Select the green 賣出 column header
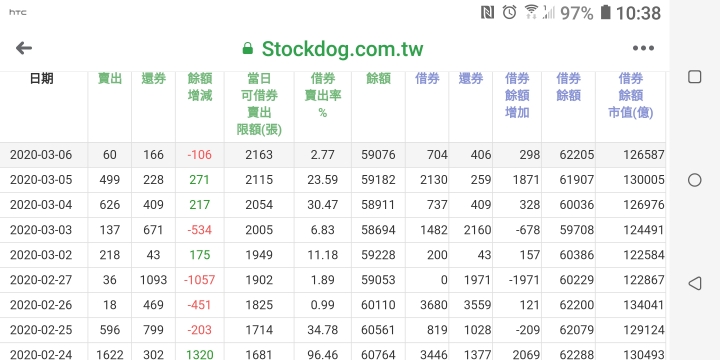The height and width of the screenshot is (360, 720). [110, 79]
